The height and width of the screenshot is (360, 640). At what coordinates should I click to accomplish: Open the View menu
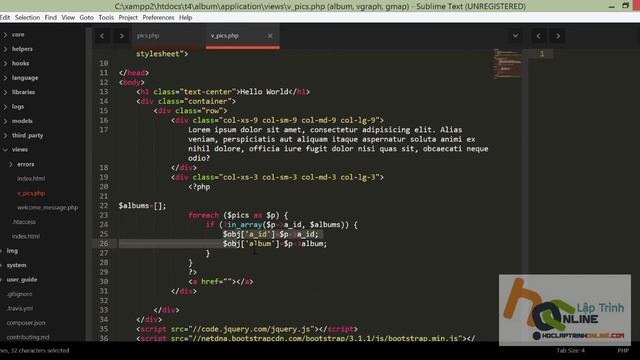click(x=68, y=18)
